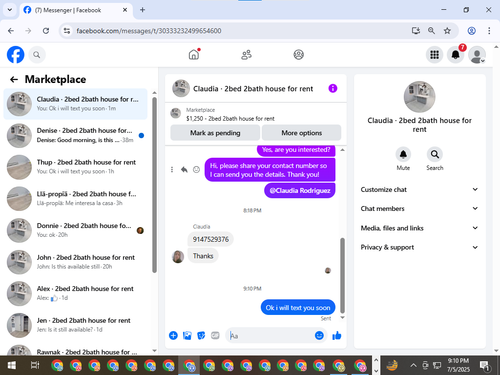Viewport: 500px width, 375px height.
Task: Open notifications bell with 7 badge
Action: (x=455, y=55)
